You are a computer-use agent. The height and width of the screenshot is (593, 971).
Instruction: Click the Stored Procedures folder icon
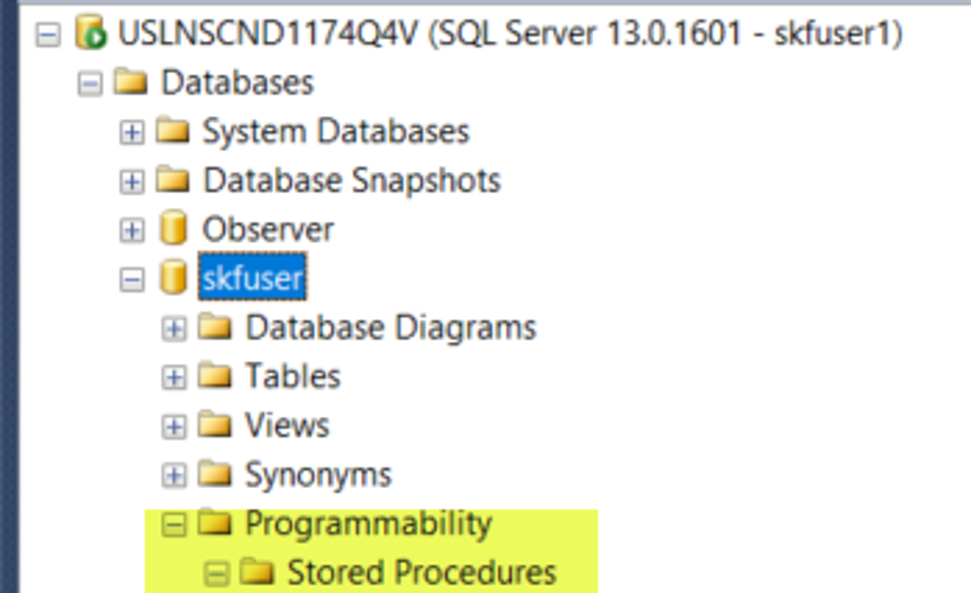(257, 571)
